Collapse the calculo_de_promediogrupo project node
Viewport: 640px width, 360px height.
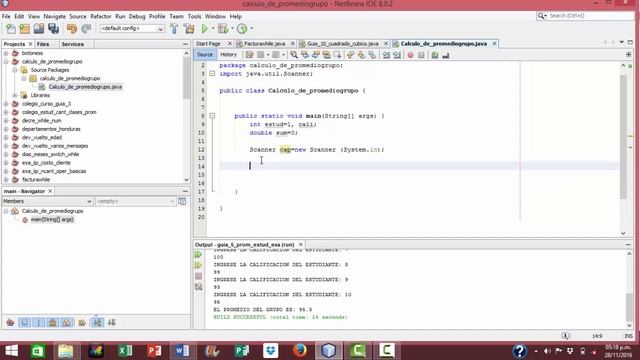click(x=6, y=62)
